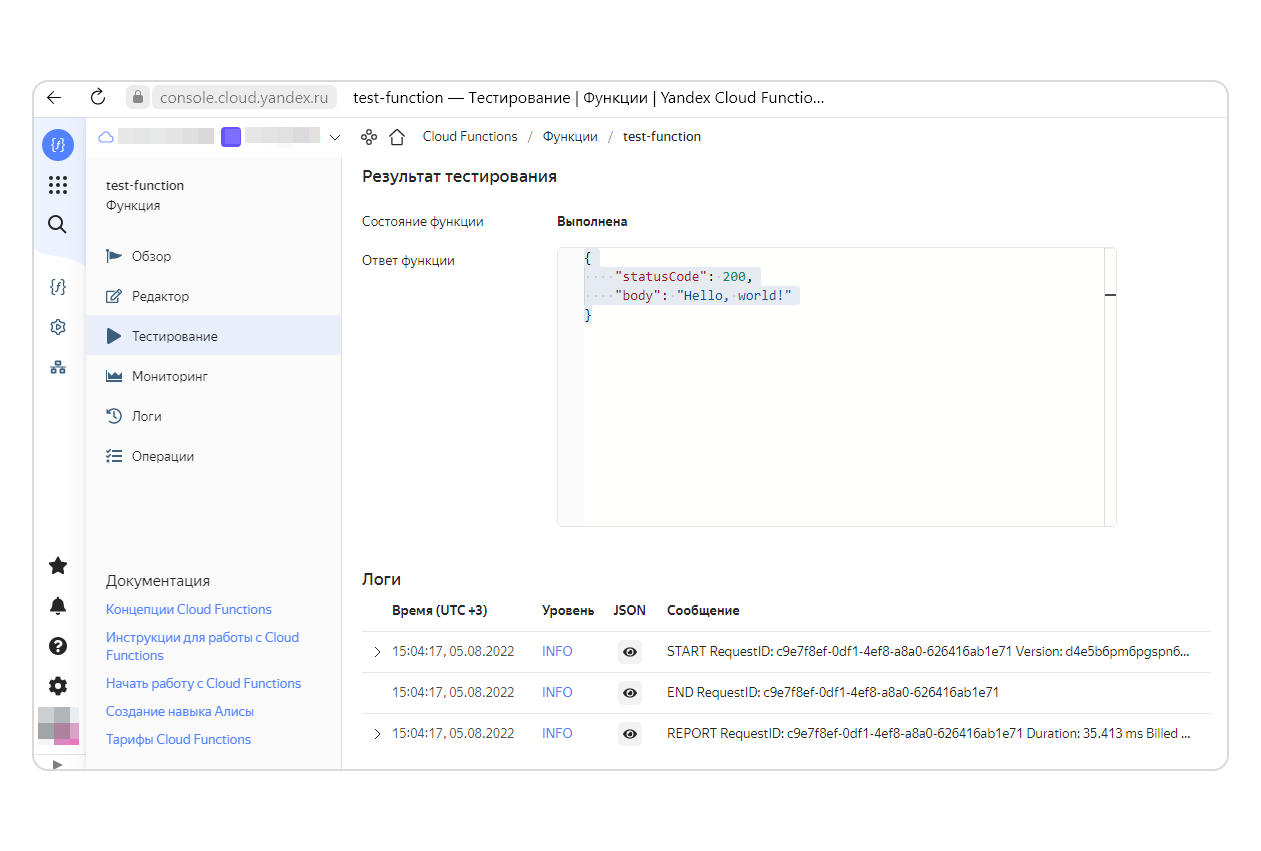1261x851 pixels.
Task: Click the START row timestamp 15:04:17
Action: coord(453,651)
